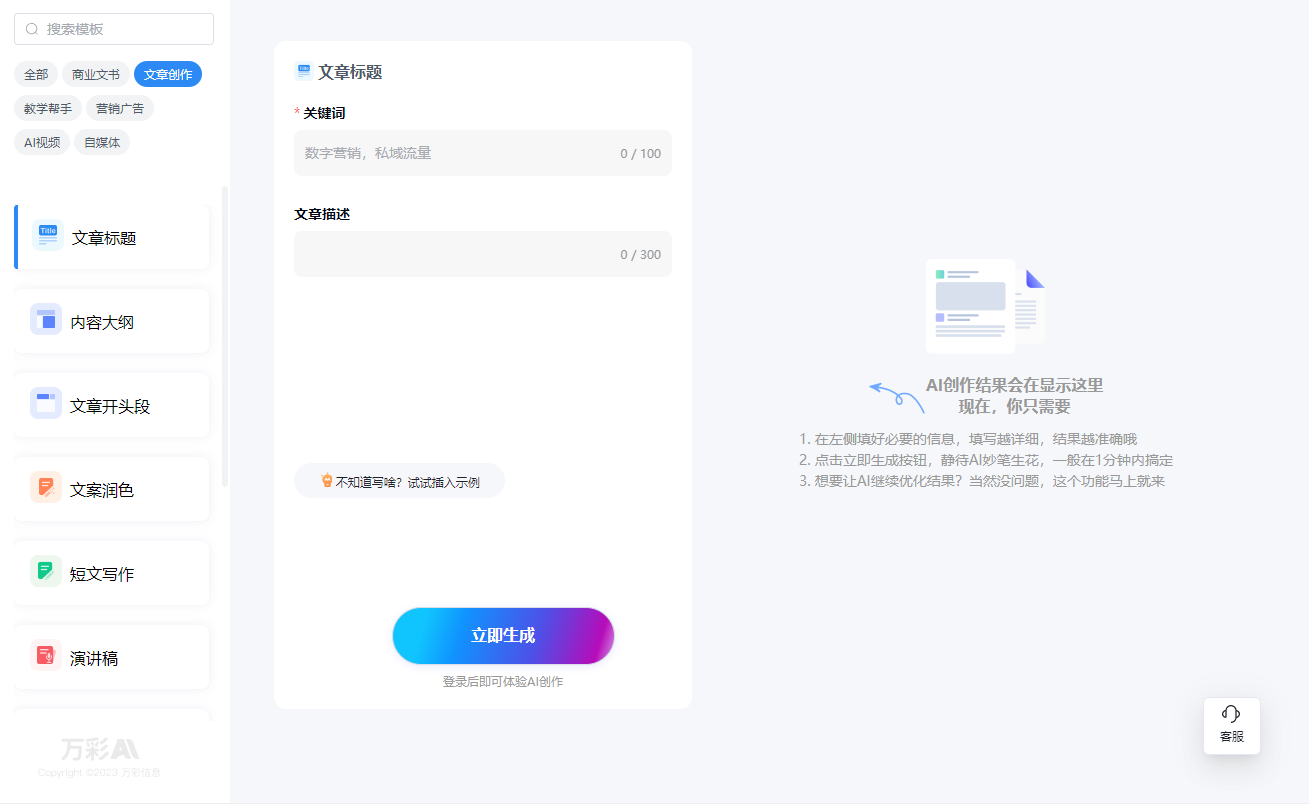The image size is (1309, 807).
Task: Open the 文章开头段 template
Action: tap(112, 405)
